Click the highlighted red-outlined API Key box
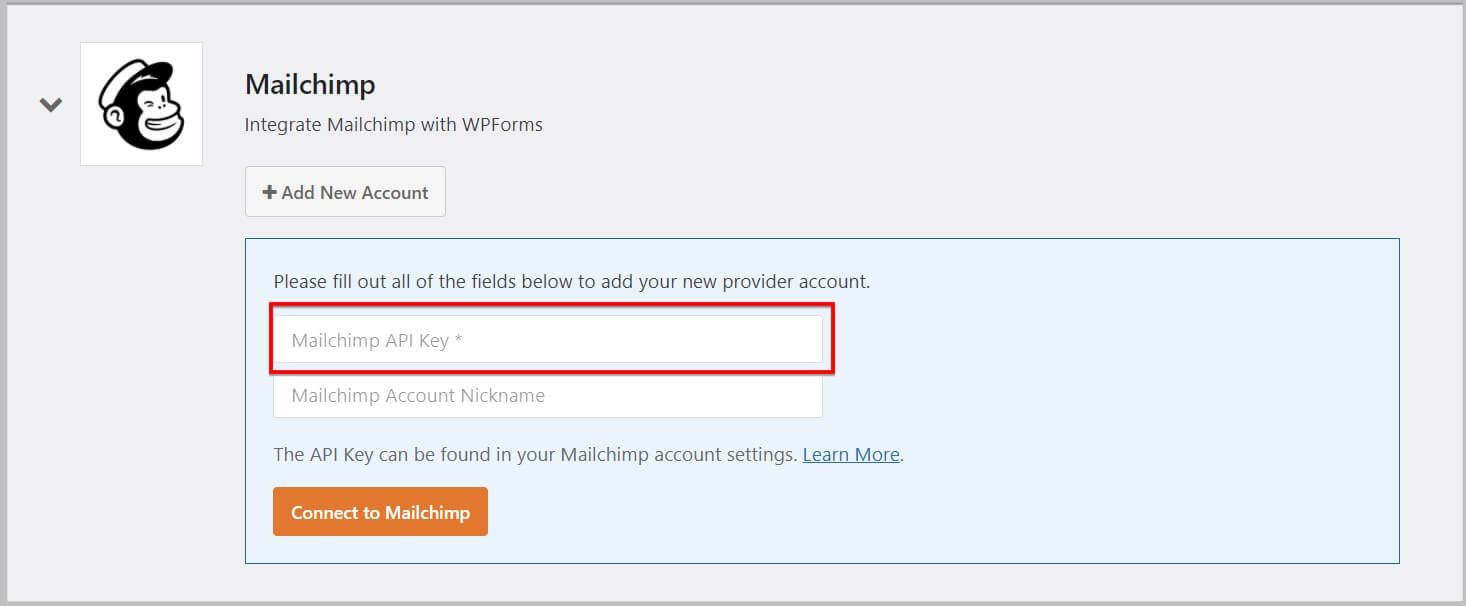Image resolution: width=1466 pixels, height=606 pixels. [x=547, y=338]
